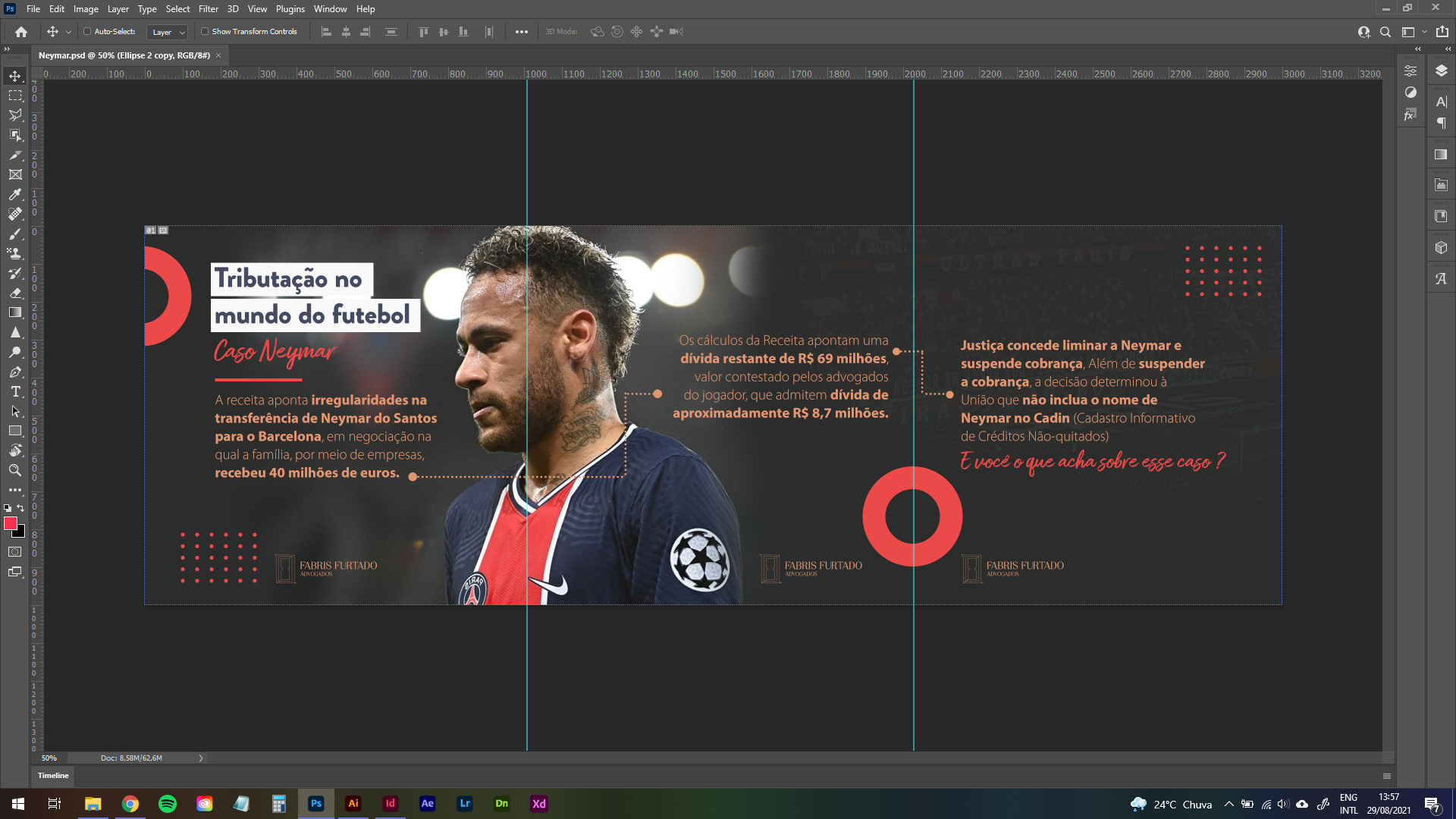Viewport: 1456px width, 819px height.
Task: Enable Show Transform Controls
Action: (x=205, y=32)
